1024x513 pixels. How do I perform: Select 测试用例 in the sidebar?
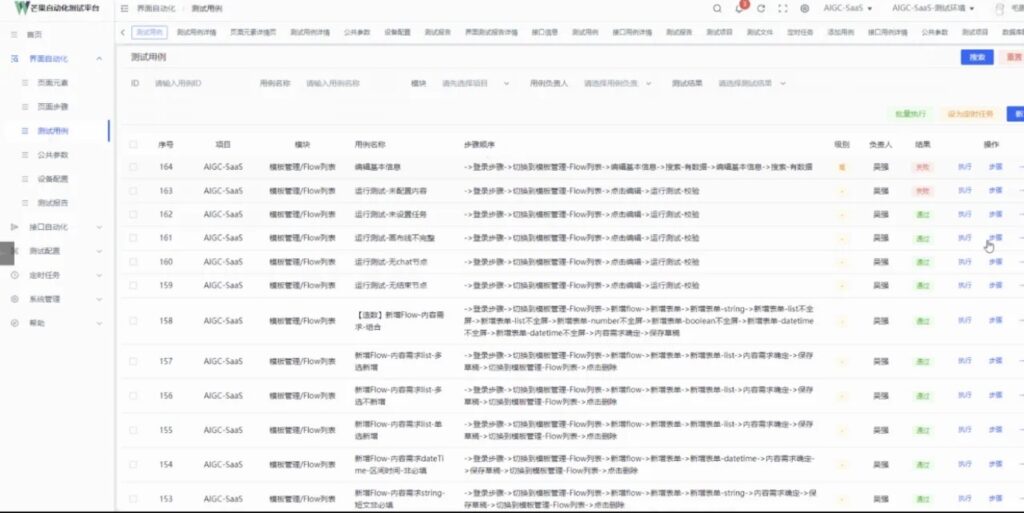52,131
